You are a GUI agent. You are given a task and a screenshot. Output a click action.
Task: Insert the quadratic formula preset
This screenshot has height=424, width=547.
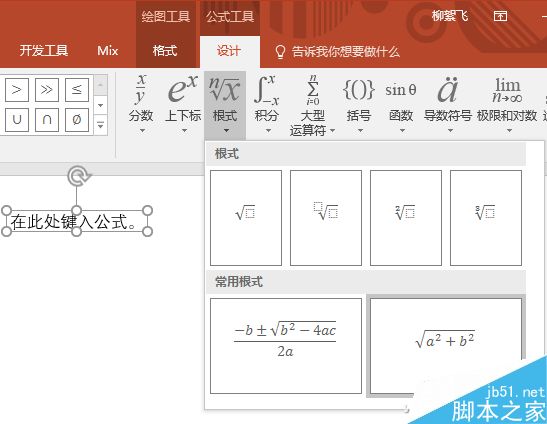point(286,345)
